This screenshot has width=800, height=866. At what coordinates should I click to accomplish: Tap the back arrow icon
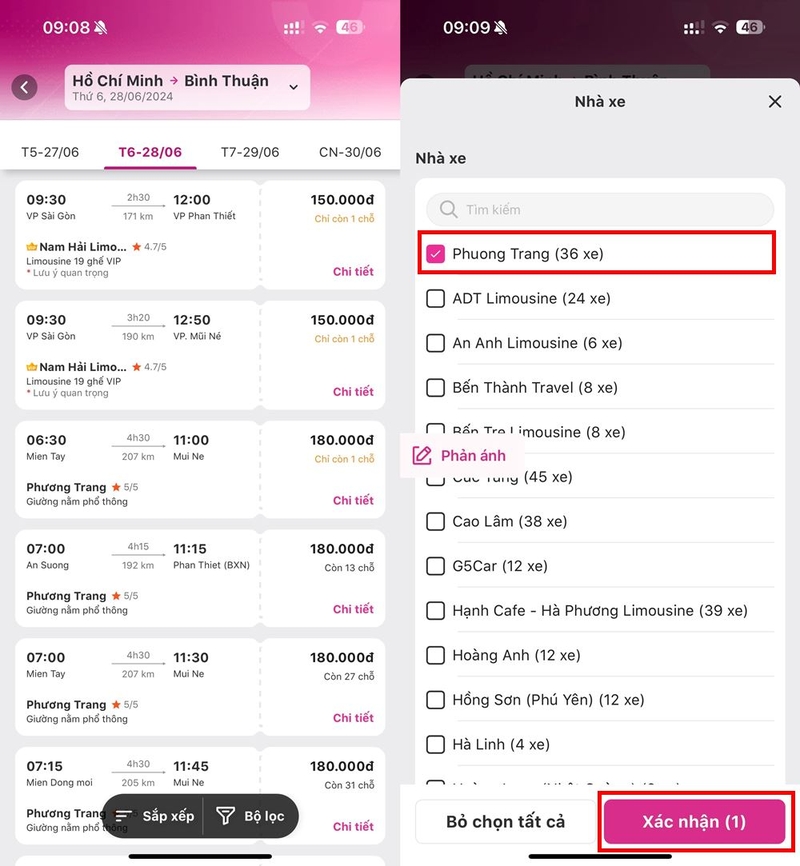[24, 87]
